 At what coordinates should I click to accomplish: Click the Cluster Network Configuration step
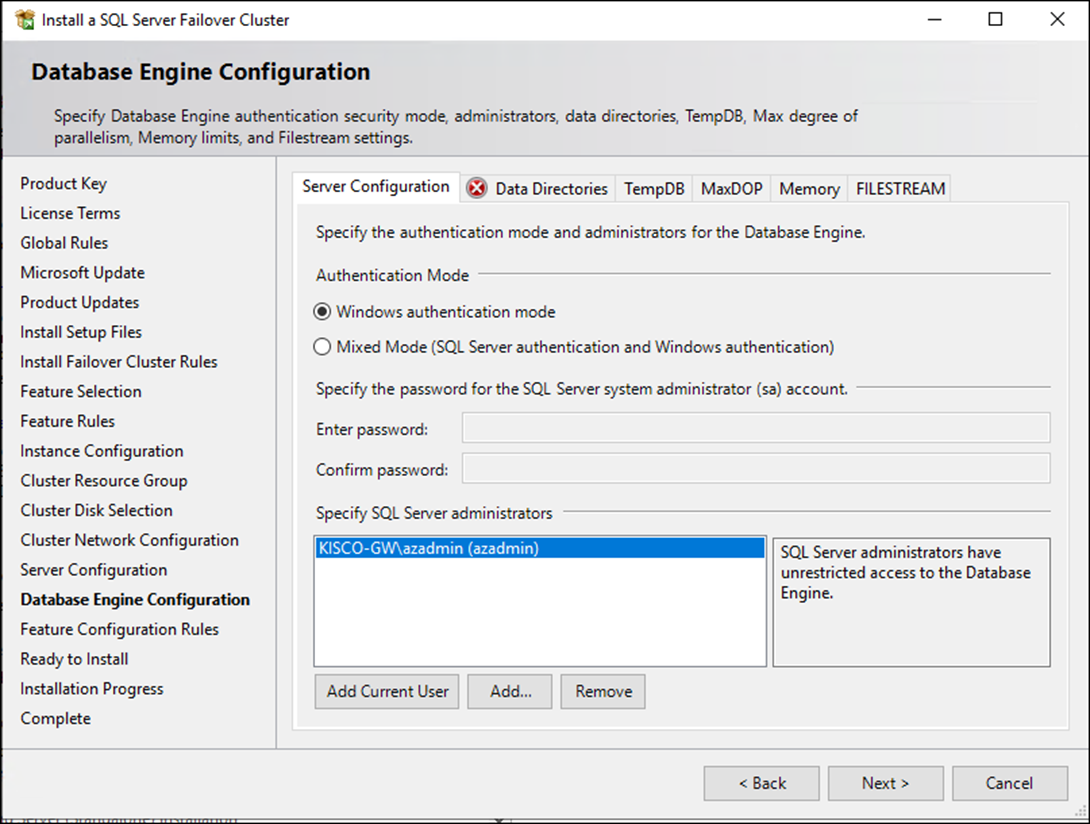click(x=129, y=540)
